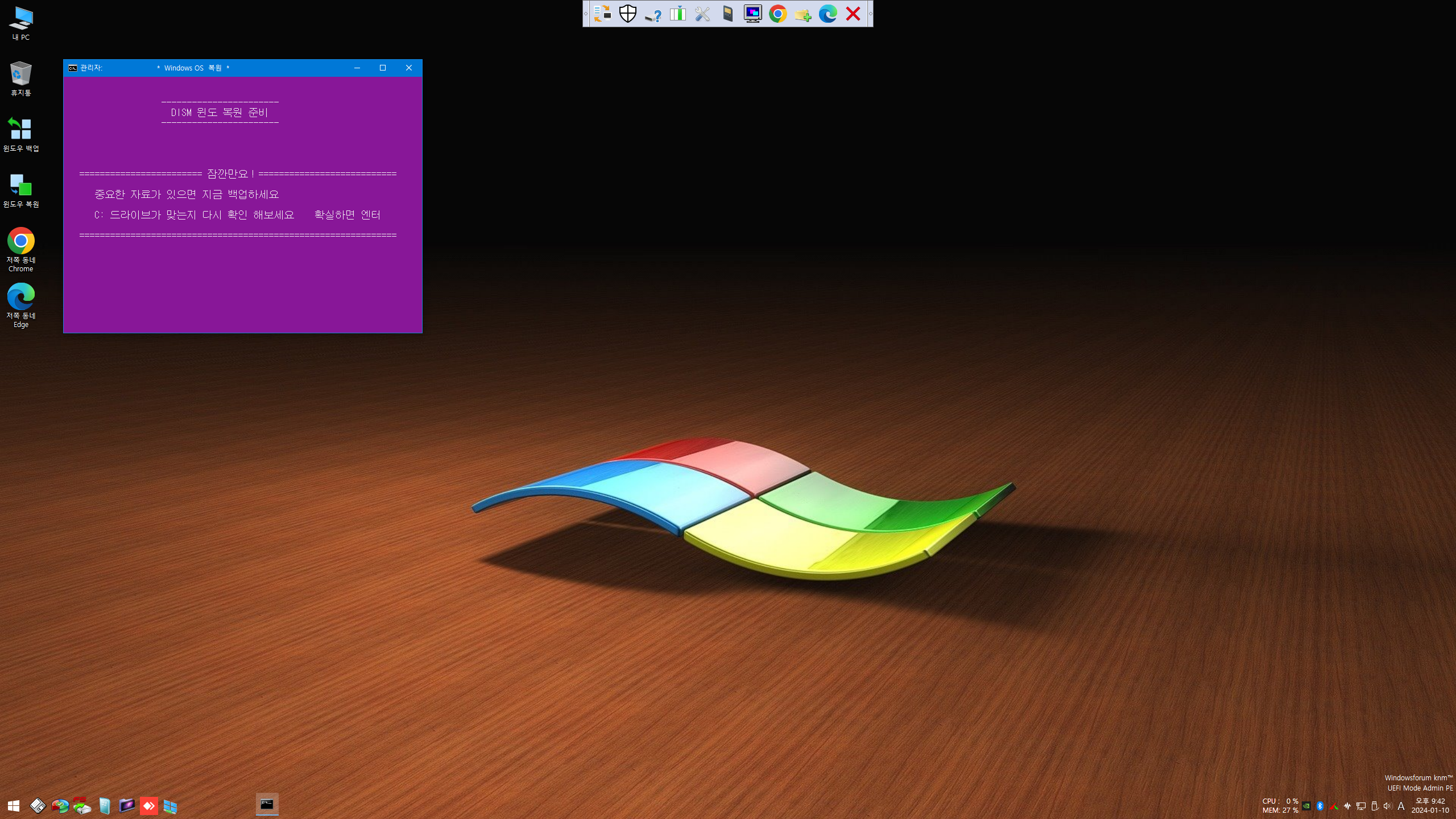Open the drive with question mark icon

[653, 14]
